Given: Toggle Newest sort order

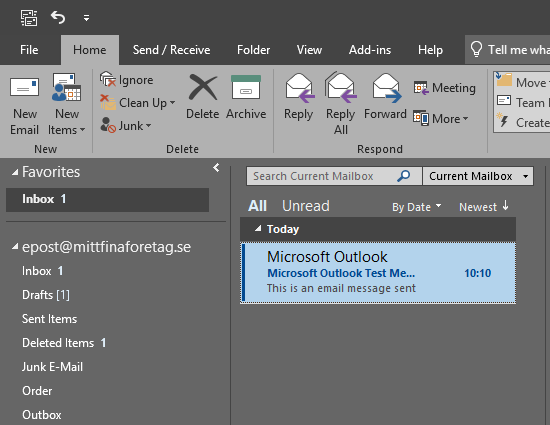Looking at the screenshot, I should pos(484,207).
